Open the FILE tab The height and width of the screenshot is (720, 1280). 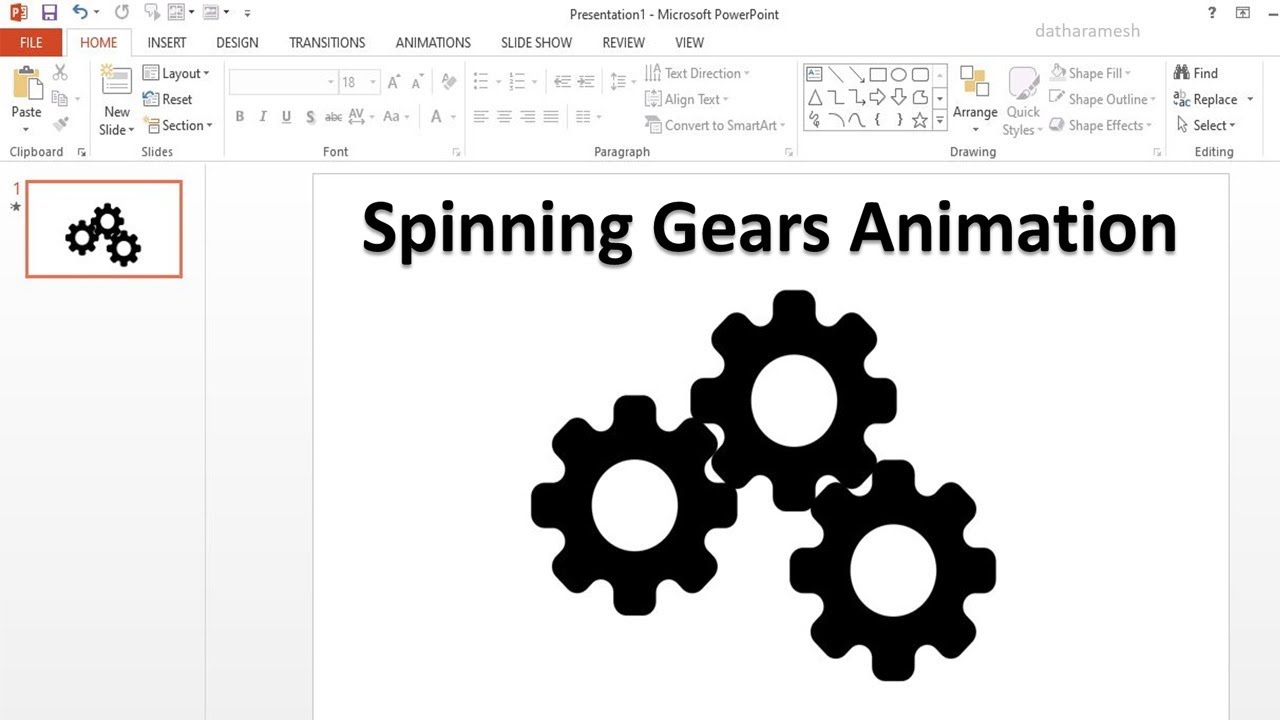coord(31,42)
